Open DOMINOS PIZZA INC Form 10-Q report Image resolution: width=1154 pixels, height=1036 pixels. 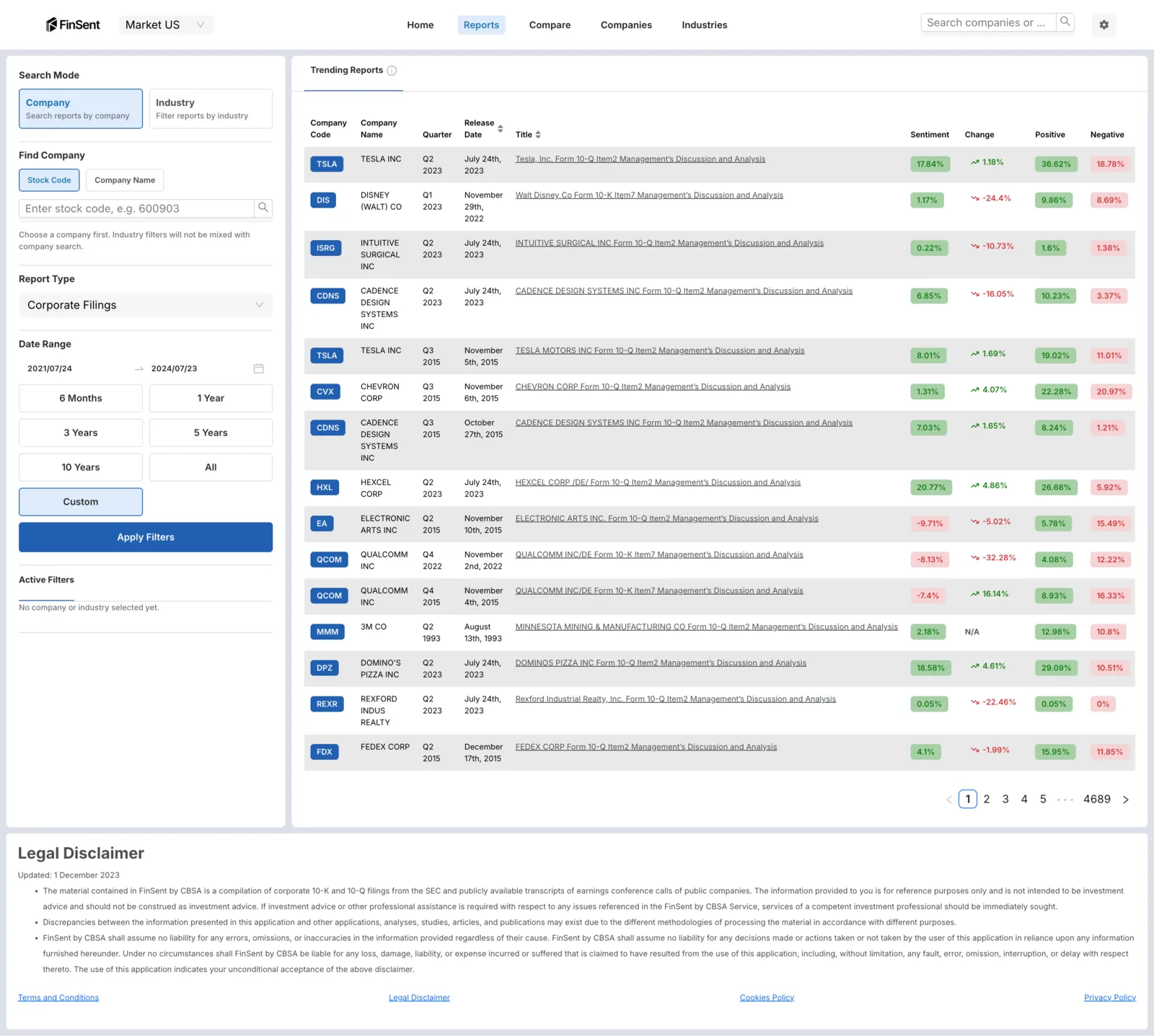[x=661, y=663]
